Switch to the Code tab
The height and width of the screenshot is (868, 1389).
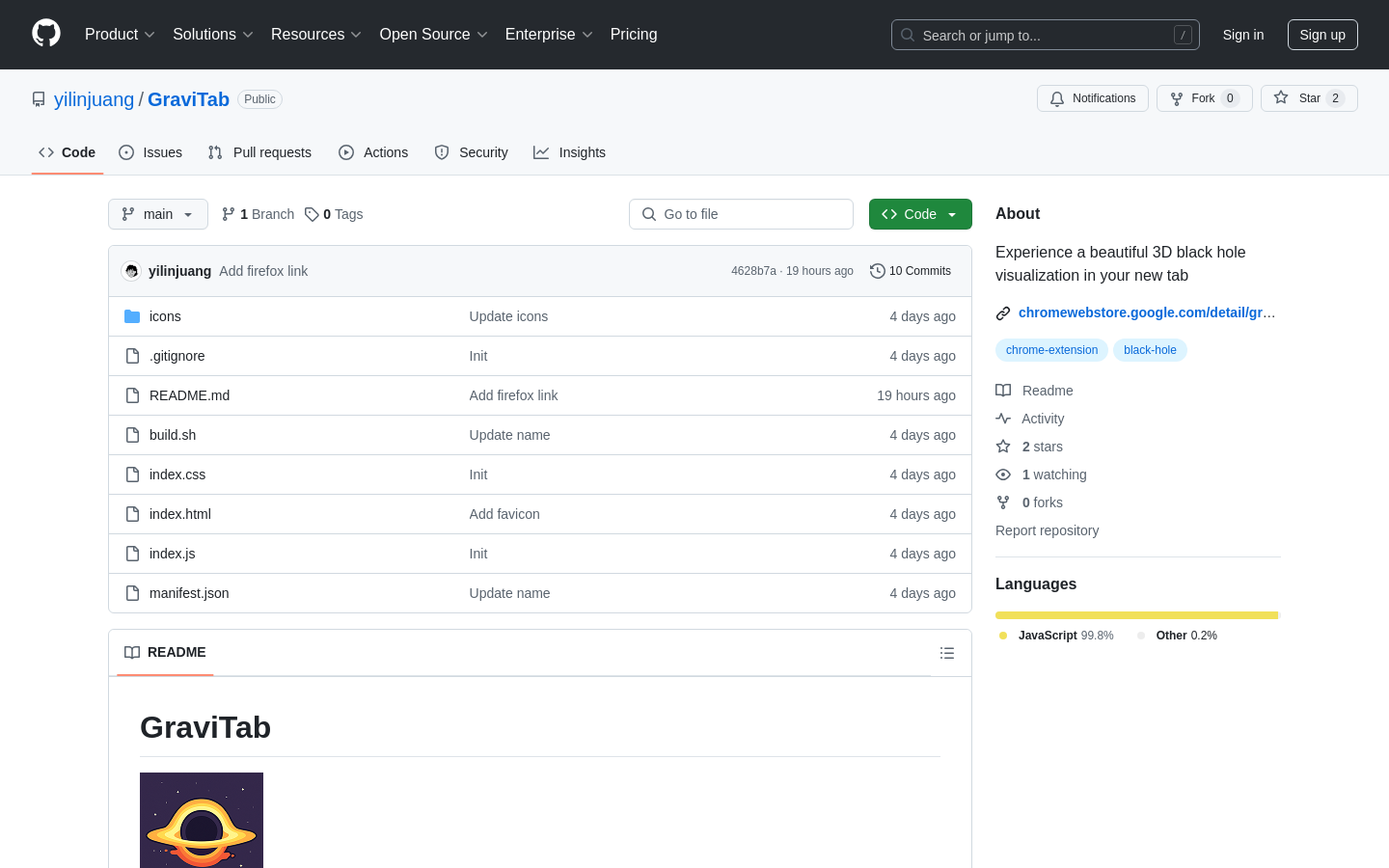point(68,152)
